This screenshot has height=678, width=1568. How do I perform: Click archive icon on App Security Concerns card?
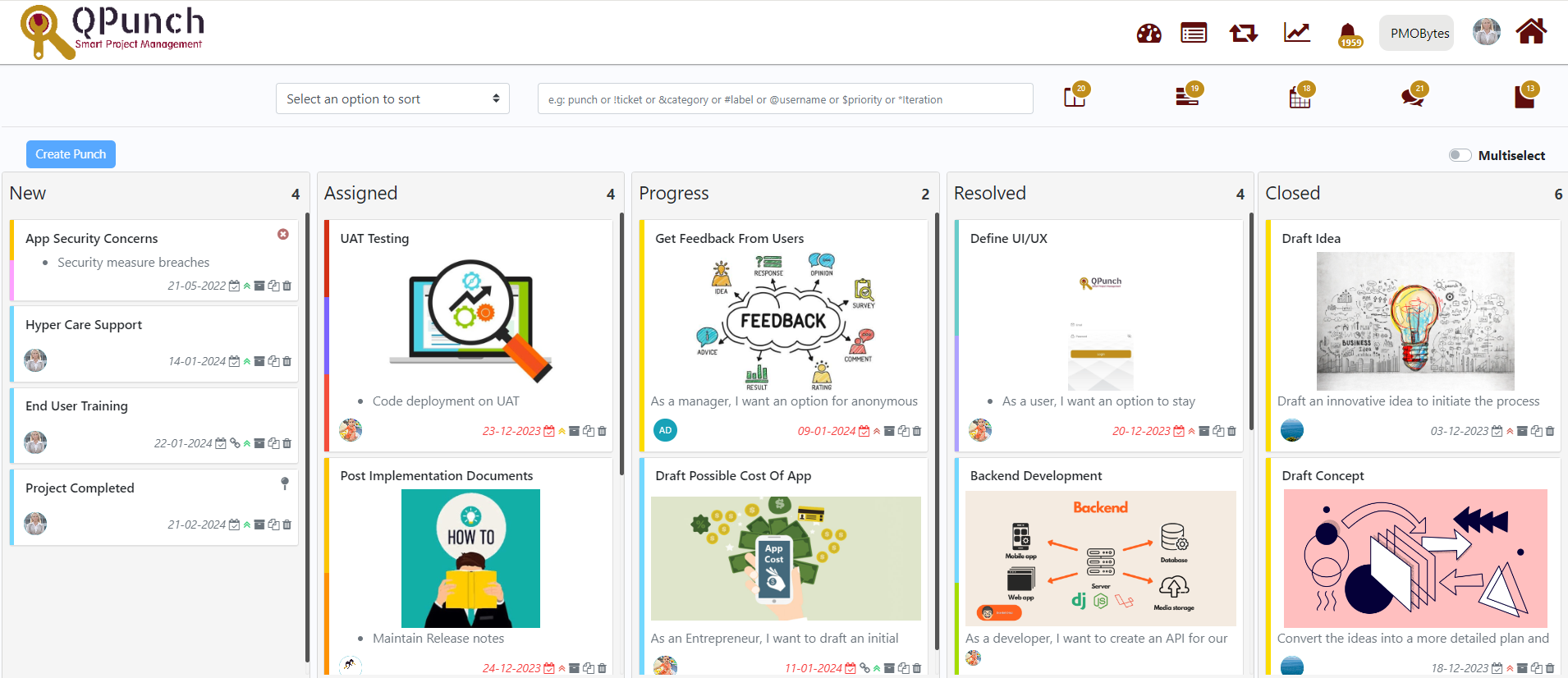tap(259, 286)
